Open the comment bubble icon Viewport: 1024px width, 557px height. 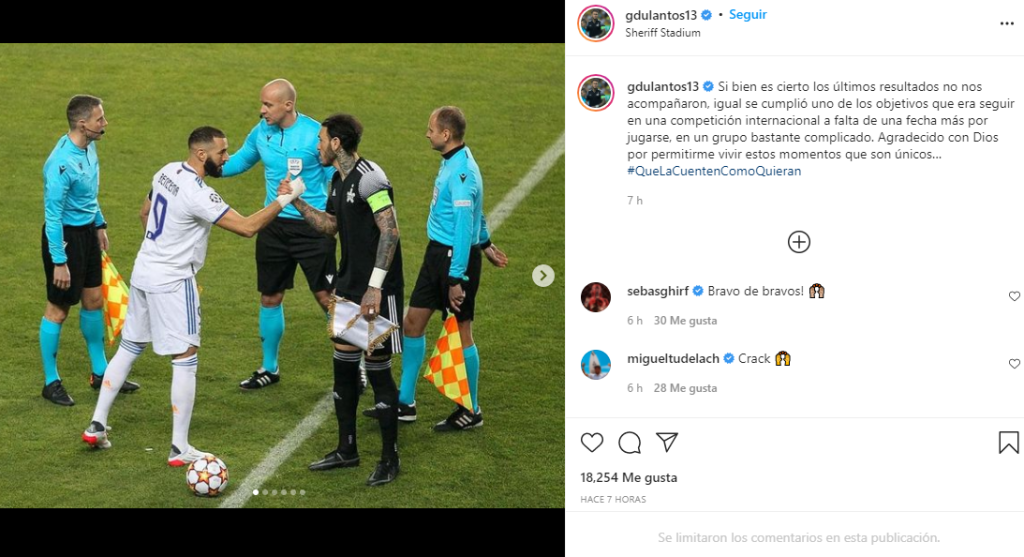click(630, 443)
